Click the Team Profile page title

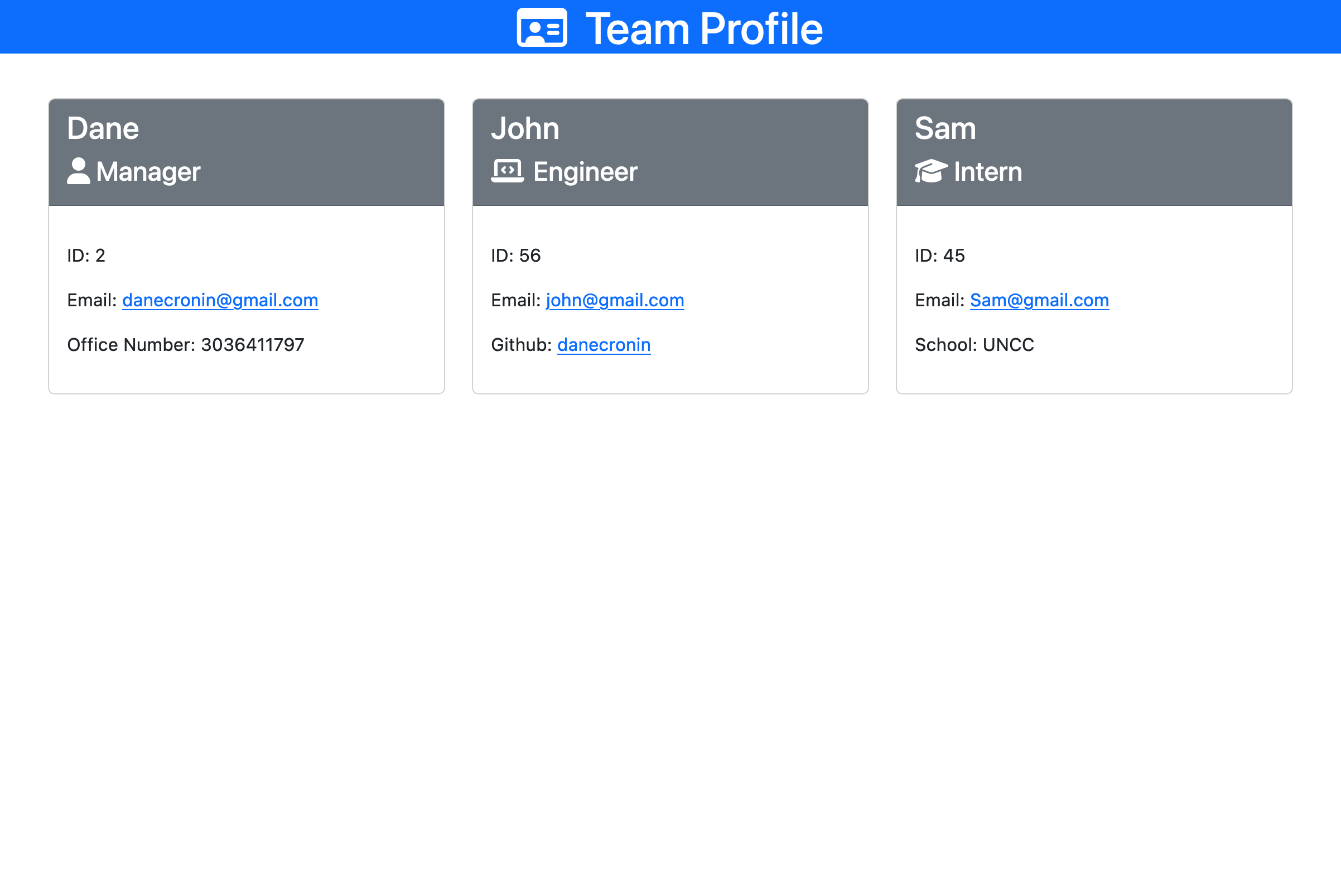click(x=704, y=28)
